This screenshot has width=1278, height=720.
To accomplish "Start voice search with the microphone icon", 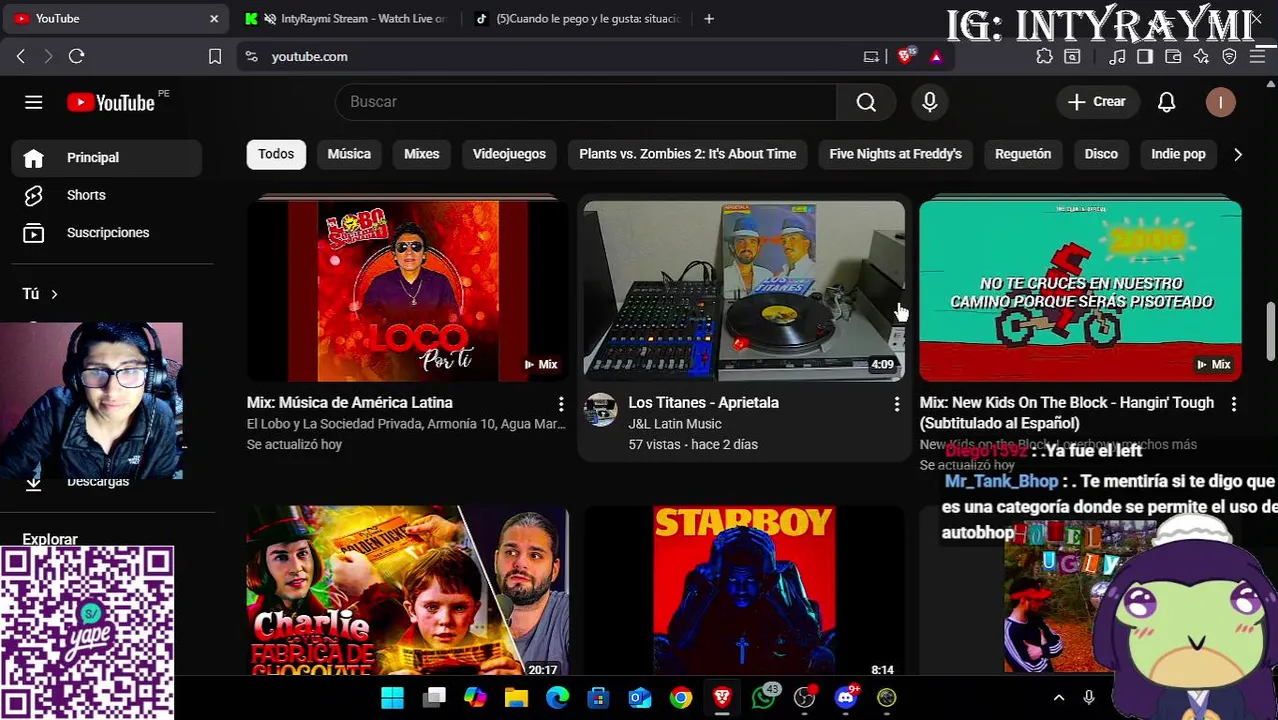I will [x=930, y=102].
